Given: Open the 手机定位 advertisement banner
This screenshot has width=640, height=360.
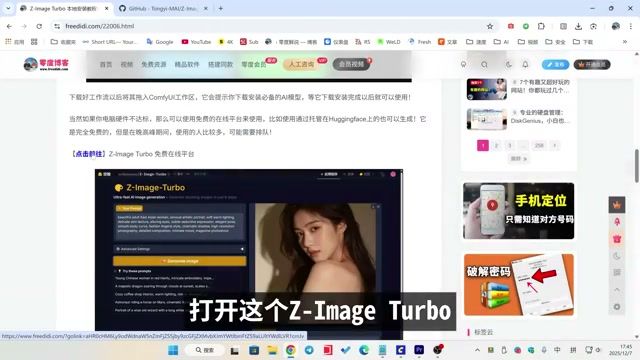Looking at the screenshot, I should pyautogui.click(x=518, y=211).
